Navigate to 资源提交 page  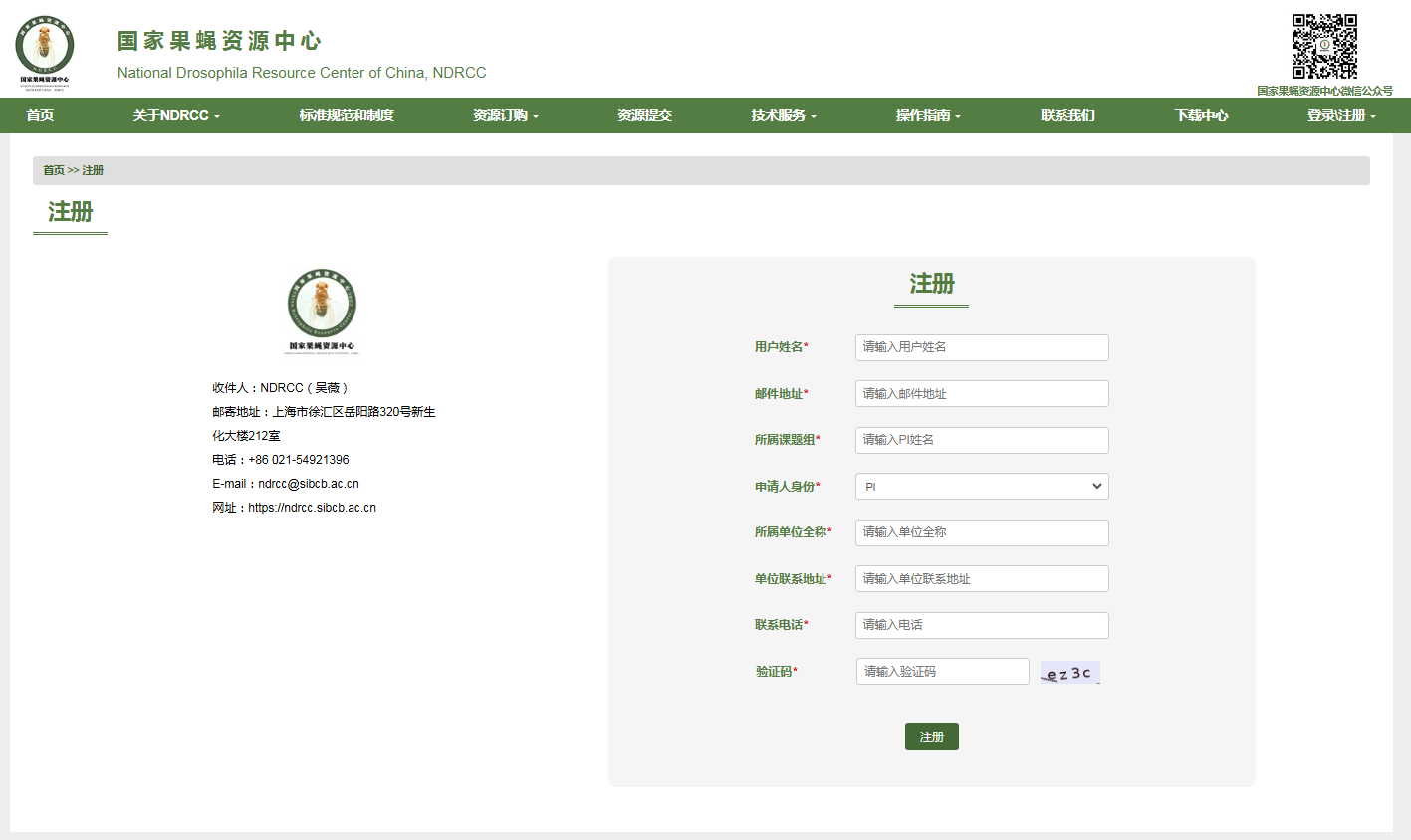(644, 115)
